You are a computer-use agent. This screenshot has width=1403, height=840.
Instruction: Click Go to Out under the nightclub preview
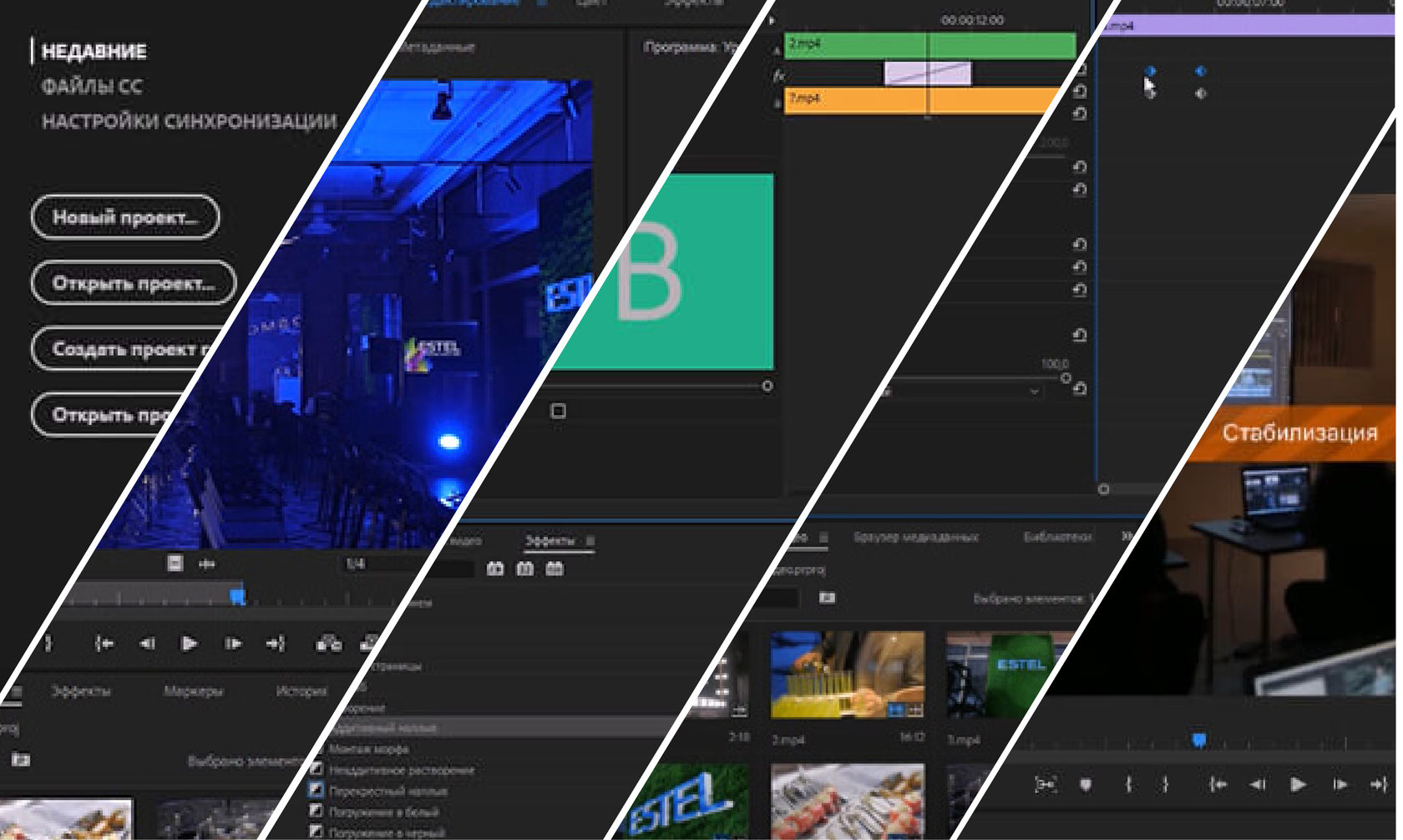tap(276, 644)
